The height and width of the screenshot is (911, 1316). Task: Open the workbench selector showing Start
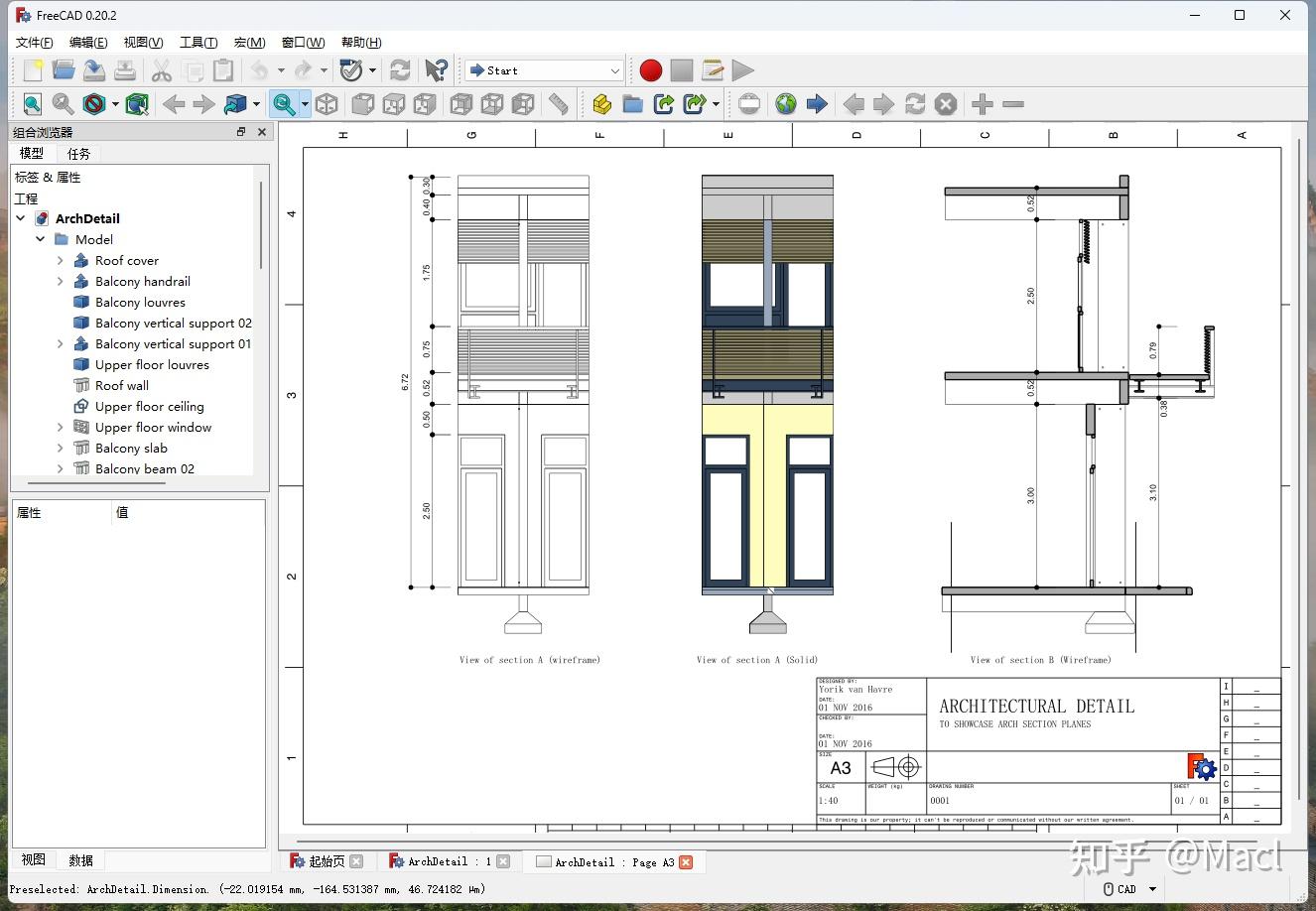click(545, 70)
